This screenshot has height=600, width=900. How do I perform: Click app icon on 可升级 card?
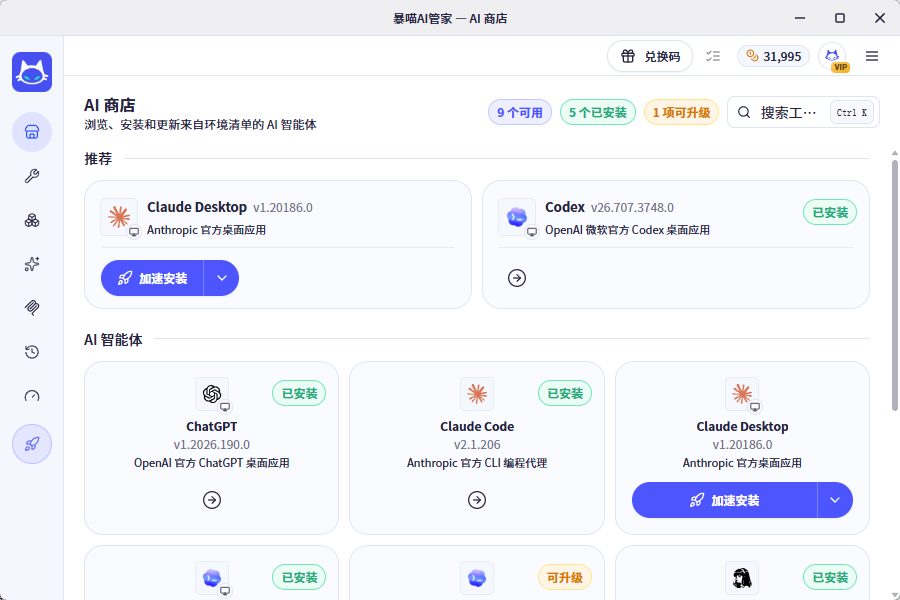(477, 578)
